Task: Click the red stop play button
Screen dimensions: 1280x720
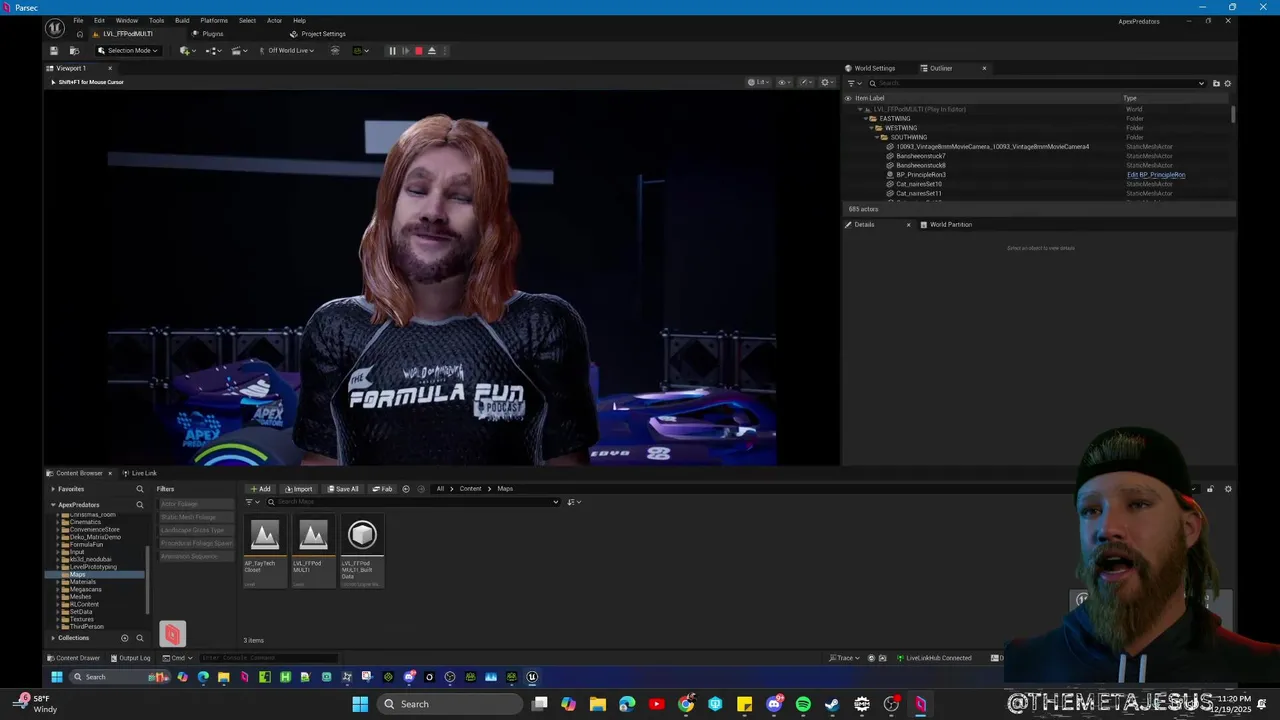Action: click(418, 51)
